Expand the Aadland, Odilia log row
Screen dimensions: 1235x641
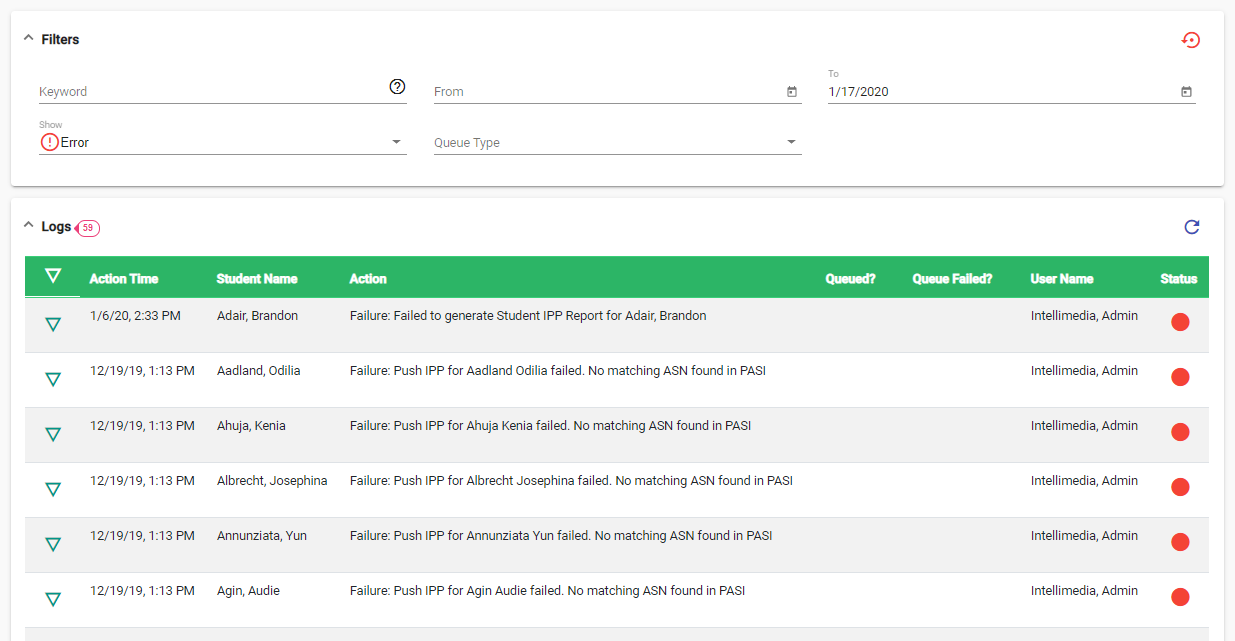coord(53,379)
